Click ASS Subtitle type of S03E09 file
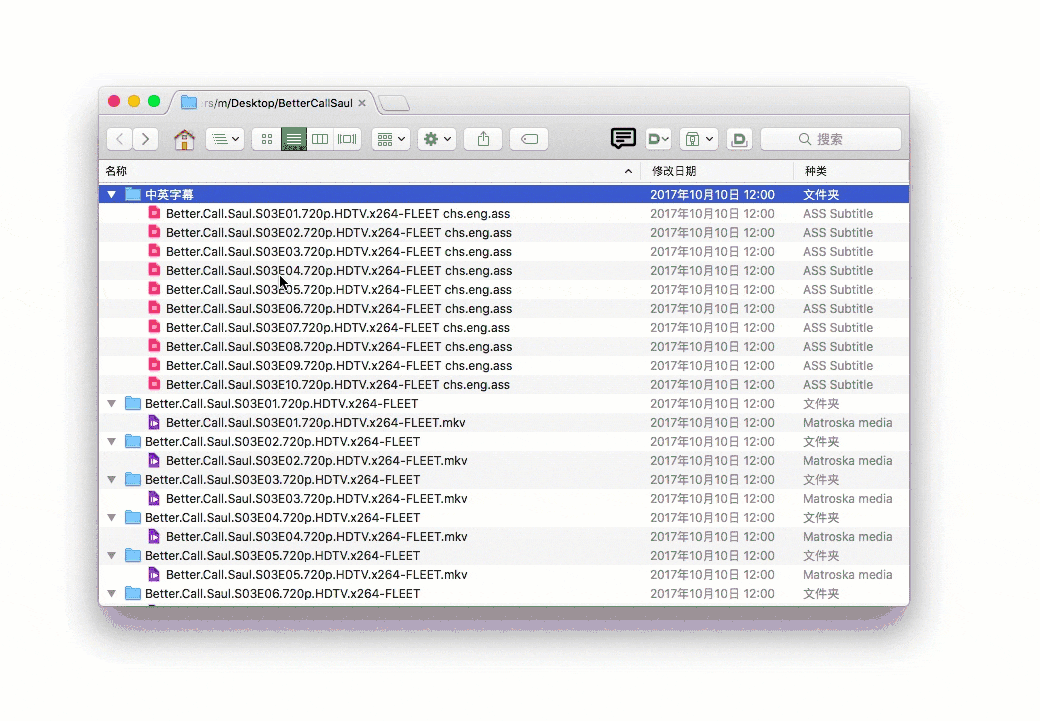 coord(838,365)
